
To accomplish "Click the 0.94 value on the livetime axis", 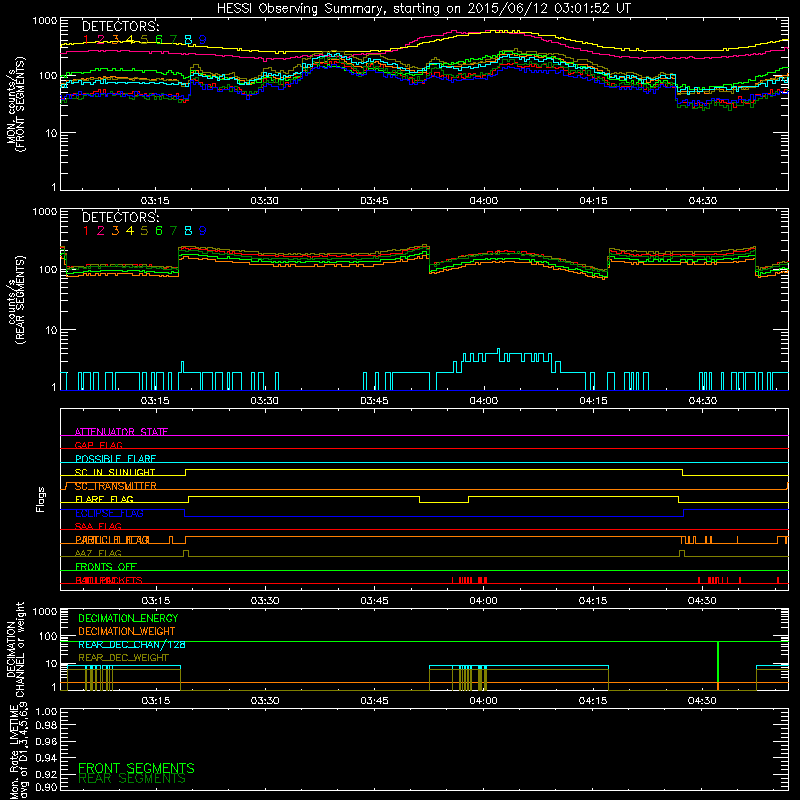I will tap(46, 757).
